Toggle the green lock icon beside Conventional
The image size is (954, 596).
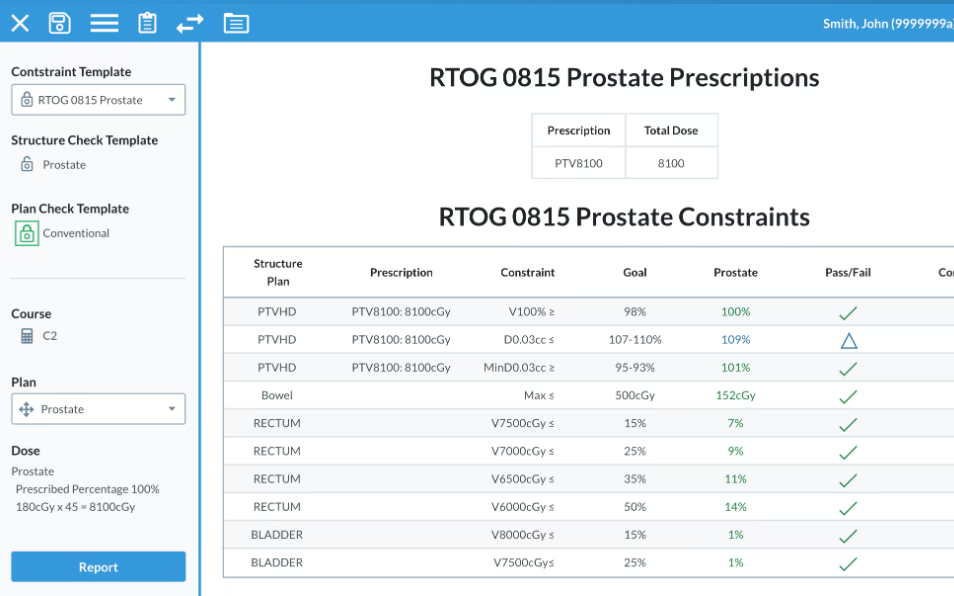27,234
